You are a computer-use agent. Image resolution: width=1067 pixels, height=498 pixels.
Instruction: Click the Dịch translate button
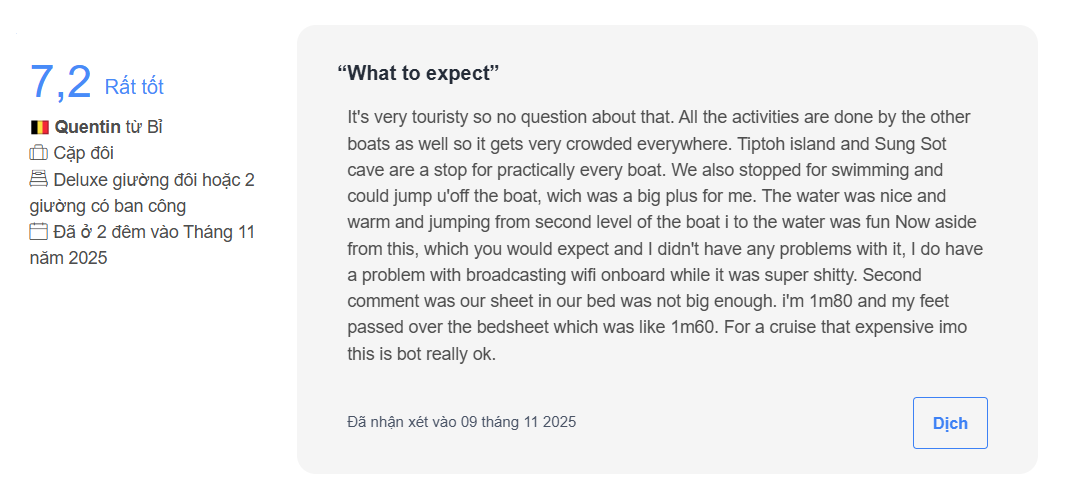tap(950, 422)
